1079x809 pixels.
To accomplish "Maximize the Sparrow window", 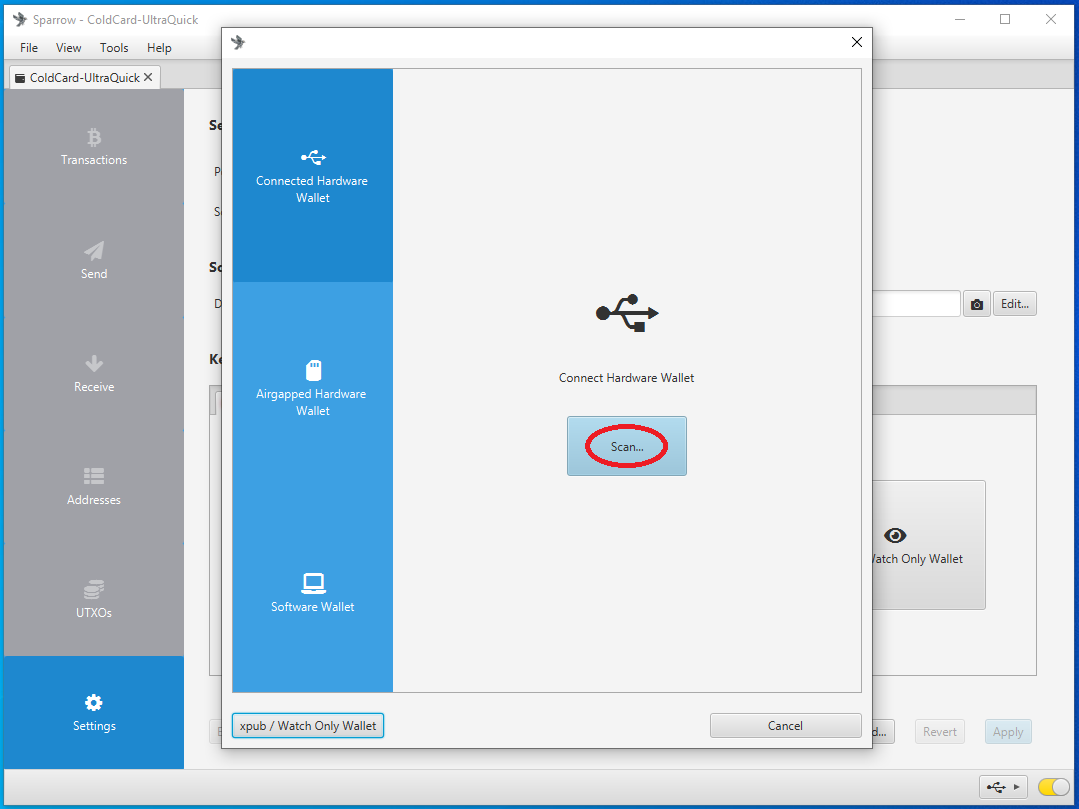I will click(1005, 19).
